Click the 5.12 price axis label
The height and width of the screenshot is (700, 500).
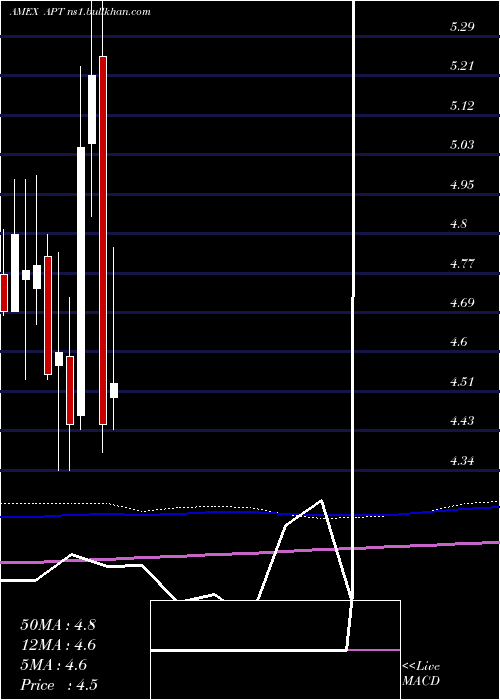tap(462, 106)
